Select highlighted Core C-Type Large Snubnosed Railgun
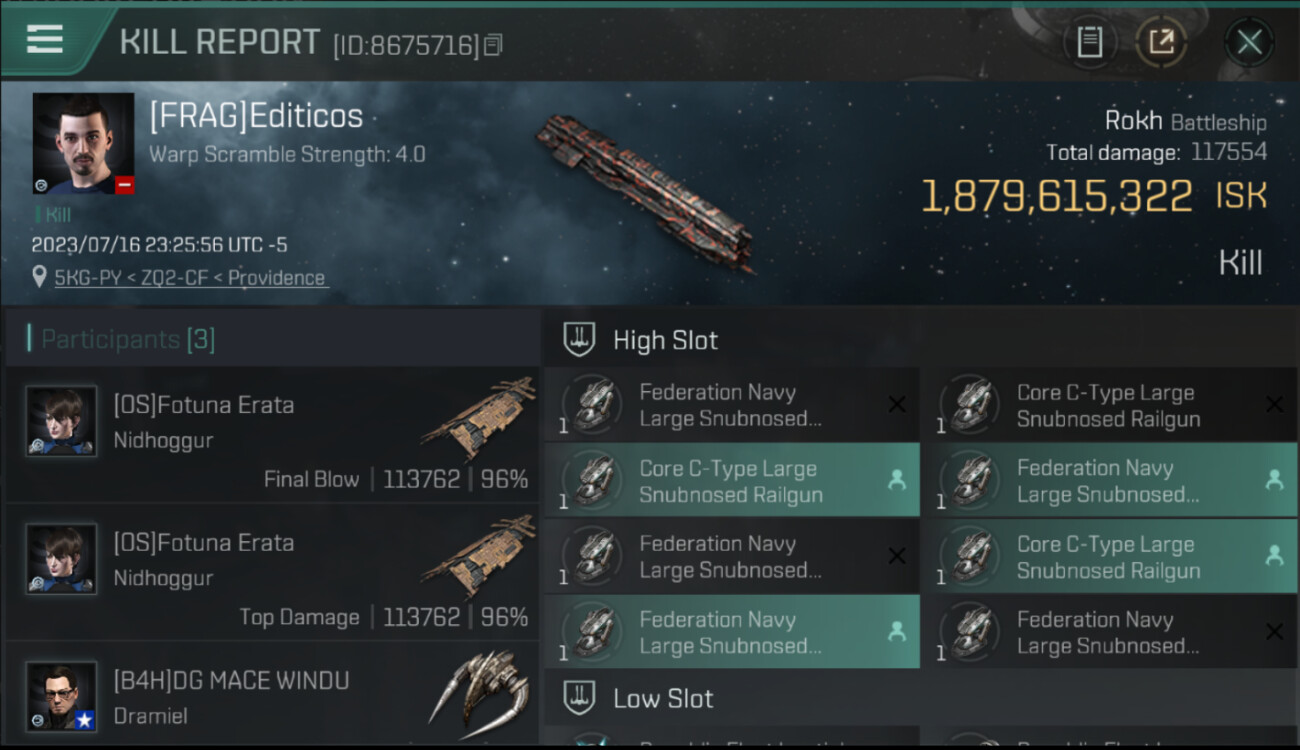This screenshot has height=750, width=1300. [731, 481]
